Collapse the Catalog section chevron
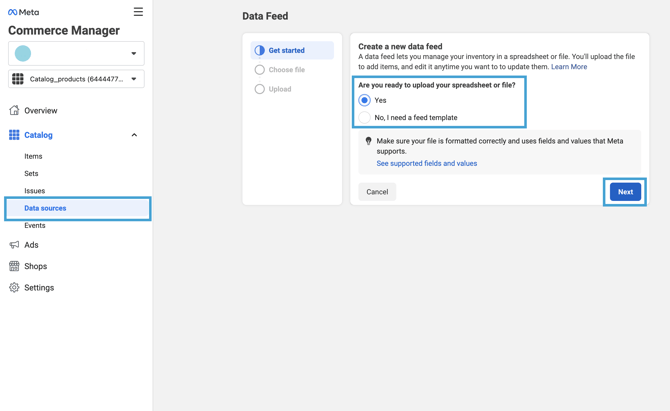670x411 pixels. pos(134,135)
